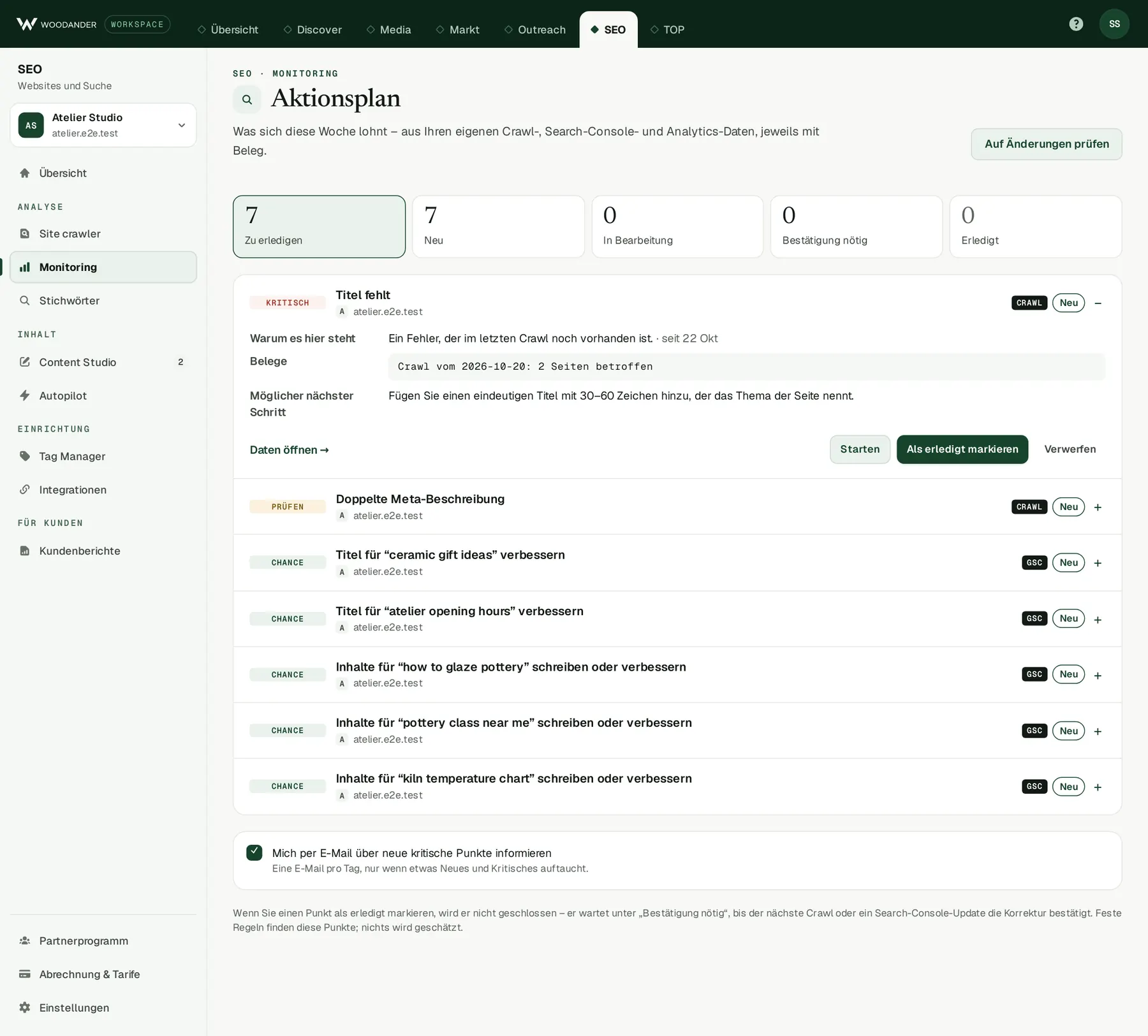This screenshot has width=1148, height=1036.
Task: Click the Tag Manager tag icon
Action: click(x=25, y=456)
